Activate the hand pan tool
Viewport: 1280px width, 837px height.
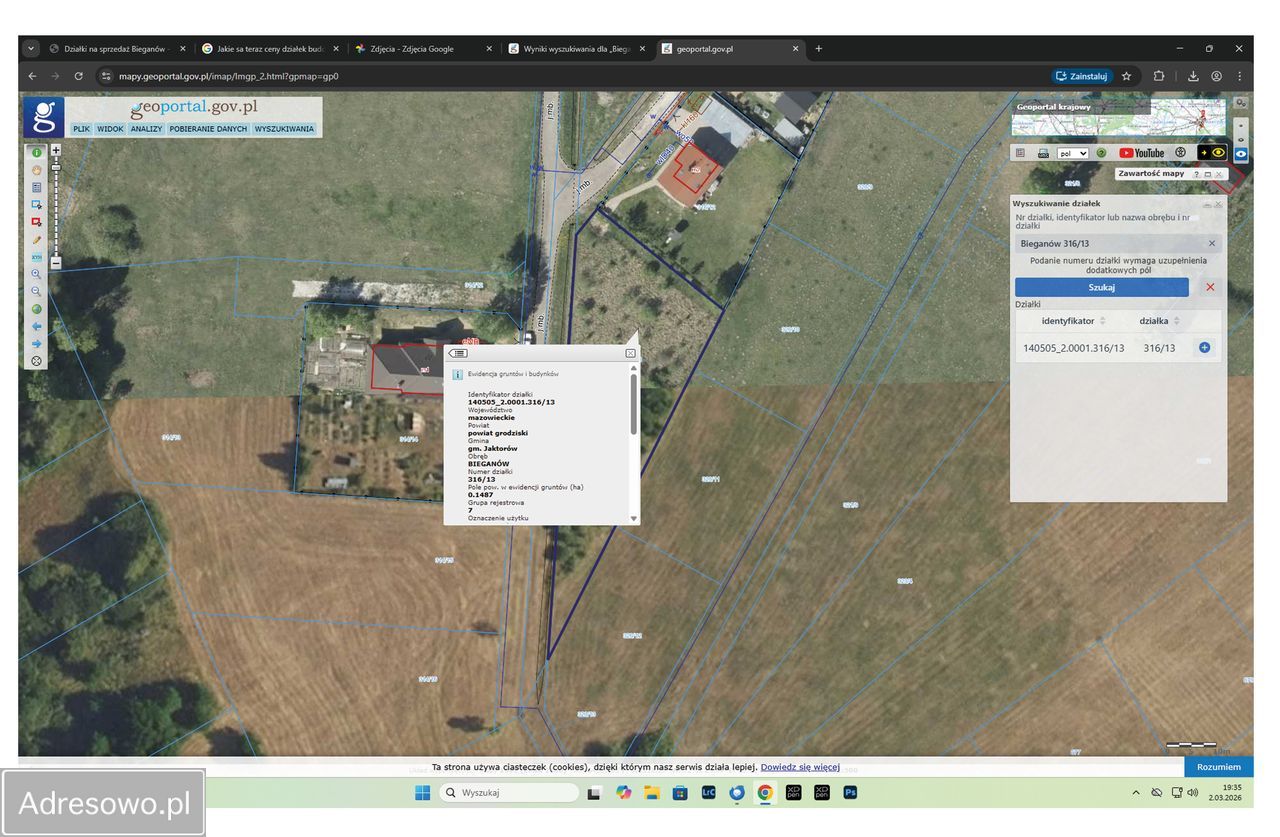click(37, 170)
